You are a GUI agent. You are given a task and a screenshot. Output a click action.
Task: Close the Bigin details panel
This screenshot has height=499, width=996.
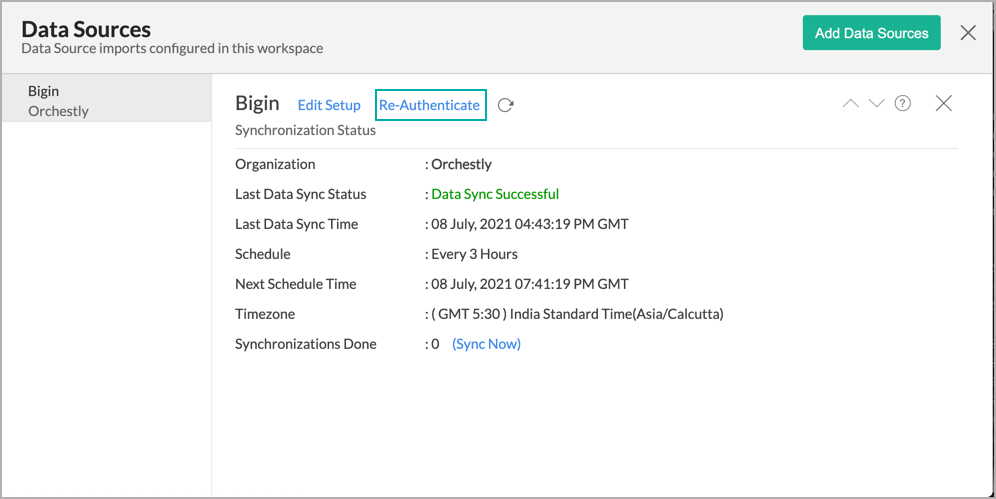click(944, 103)
